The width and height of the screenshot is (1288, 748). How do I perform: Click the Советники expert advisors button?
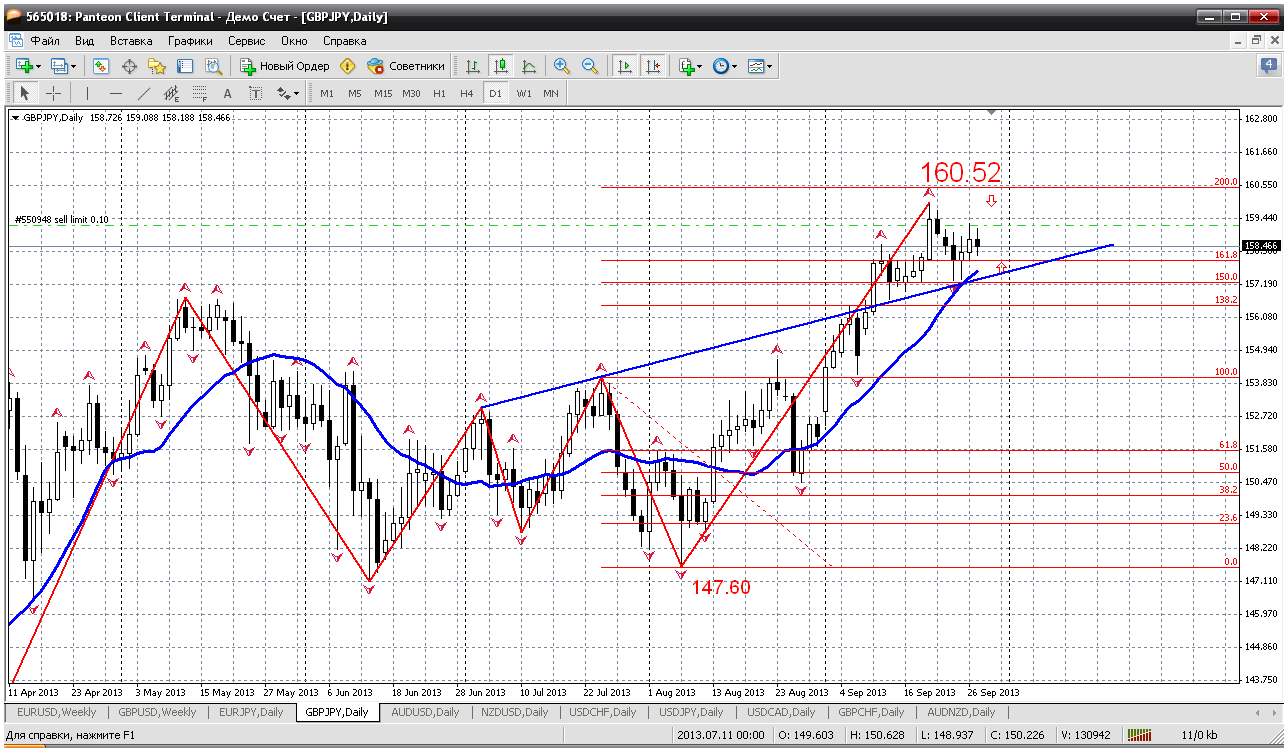pyautogui.click(x=406, y=66)
